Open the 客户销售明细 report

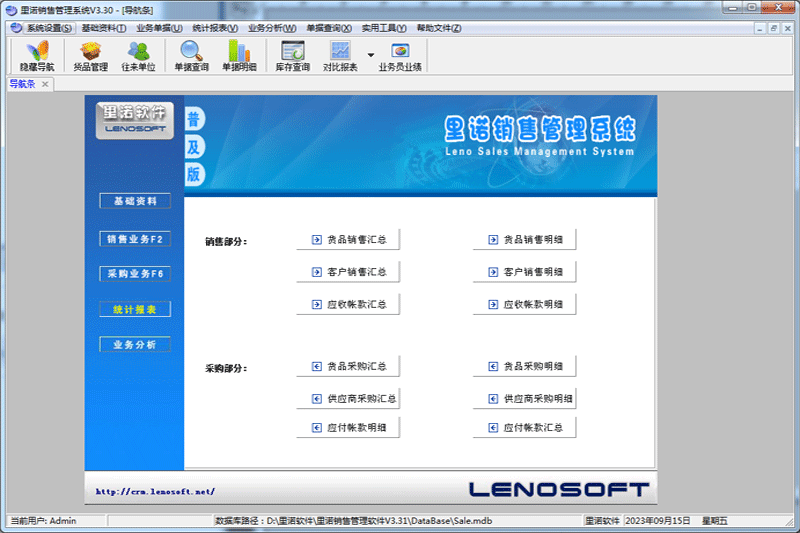[x=524, y=272]
